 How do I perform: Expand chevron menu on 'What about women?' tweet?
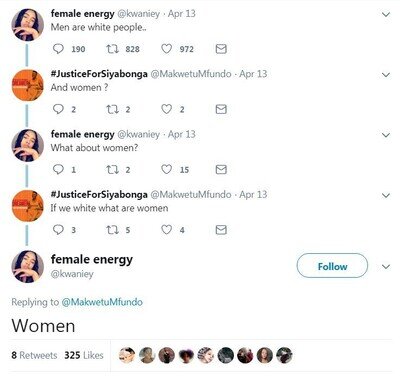click(x=386, y=135)
